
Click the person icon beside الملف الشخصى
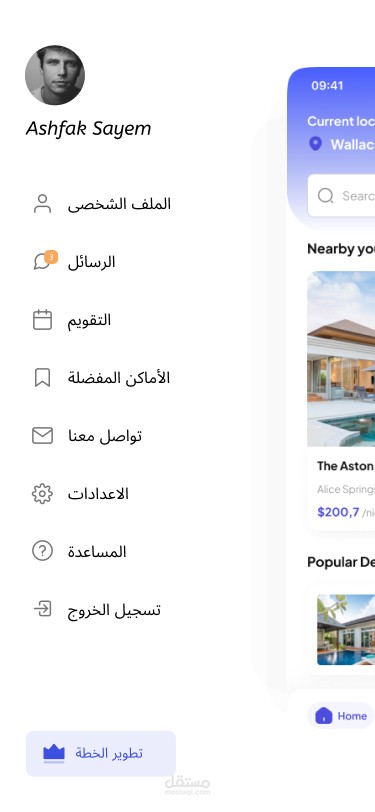(42, 204)
